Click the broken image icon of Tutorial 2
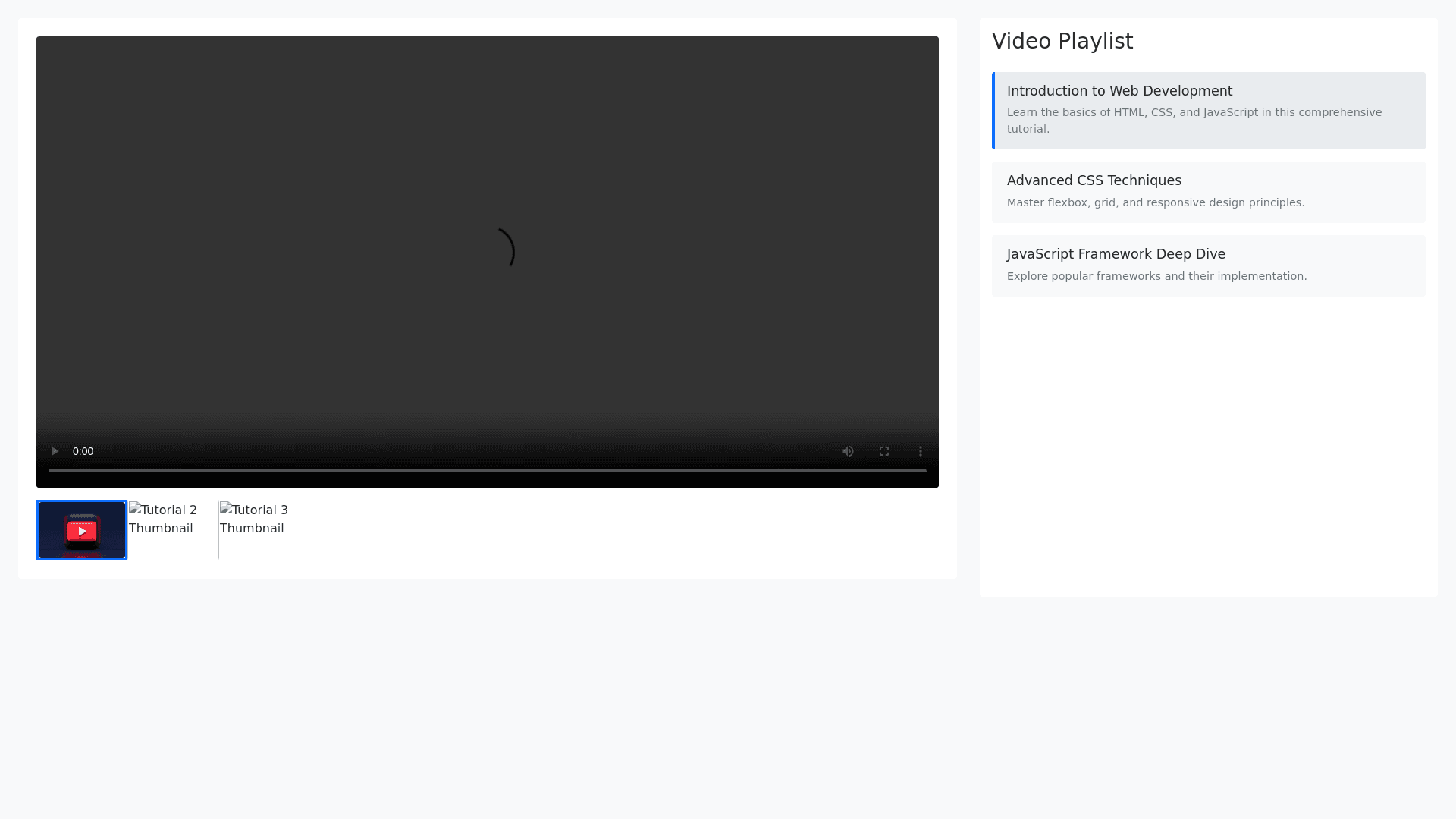This screenshot has height=819, width=1456. coord(135,508)
